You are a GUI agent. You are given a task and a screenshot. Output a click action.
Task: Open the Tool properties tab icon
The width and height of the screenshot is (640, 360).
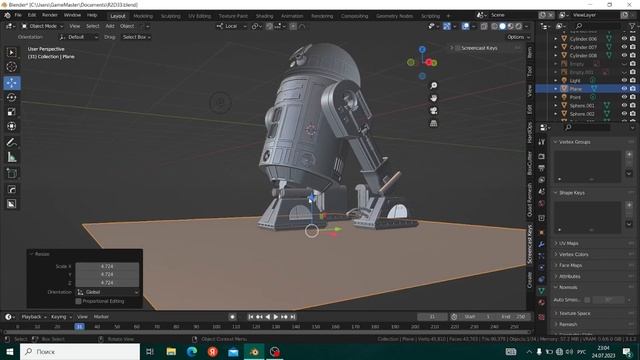(x=542, y=142)
